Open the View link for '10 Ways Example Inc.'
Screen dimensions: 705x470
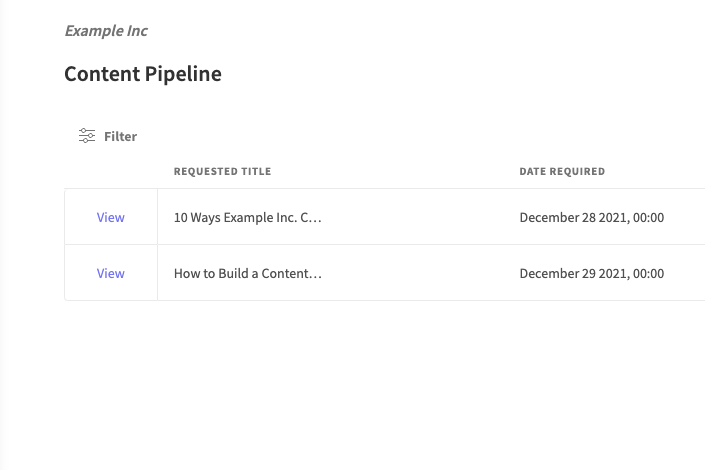point(111,217)
